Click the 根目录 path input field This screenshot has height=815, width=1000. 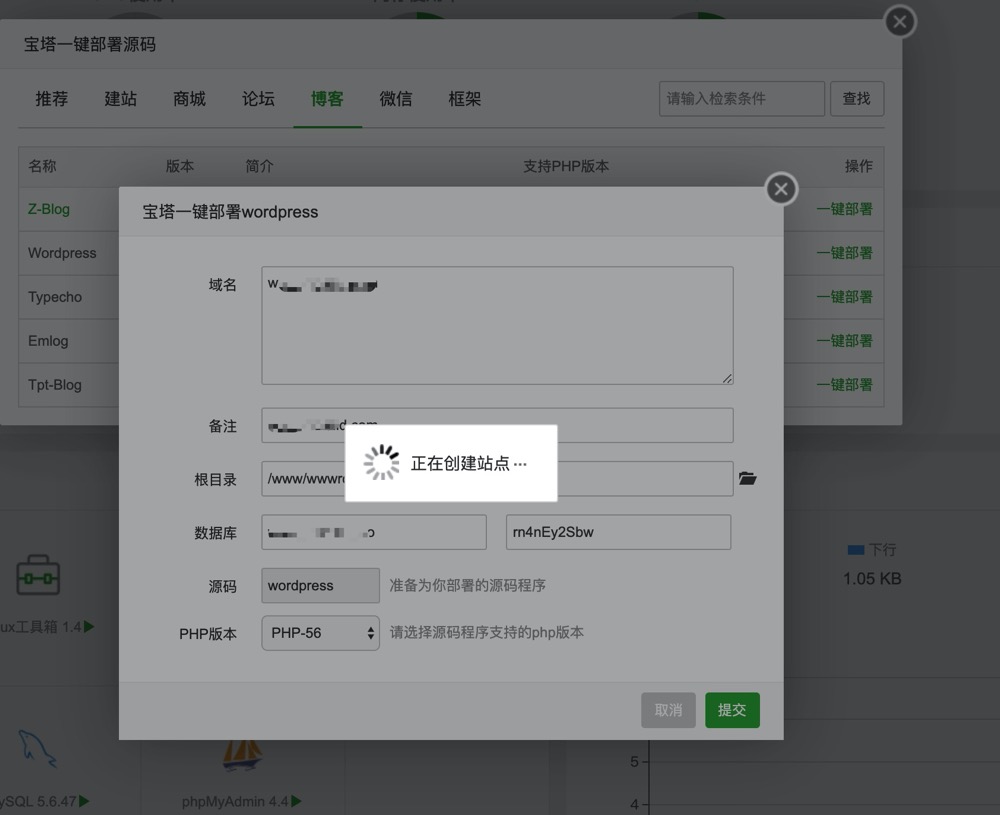pos(497,479)
